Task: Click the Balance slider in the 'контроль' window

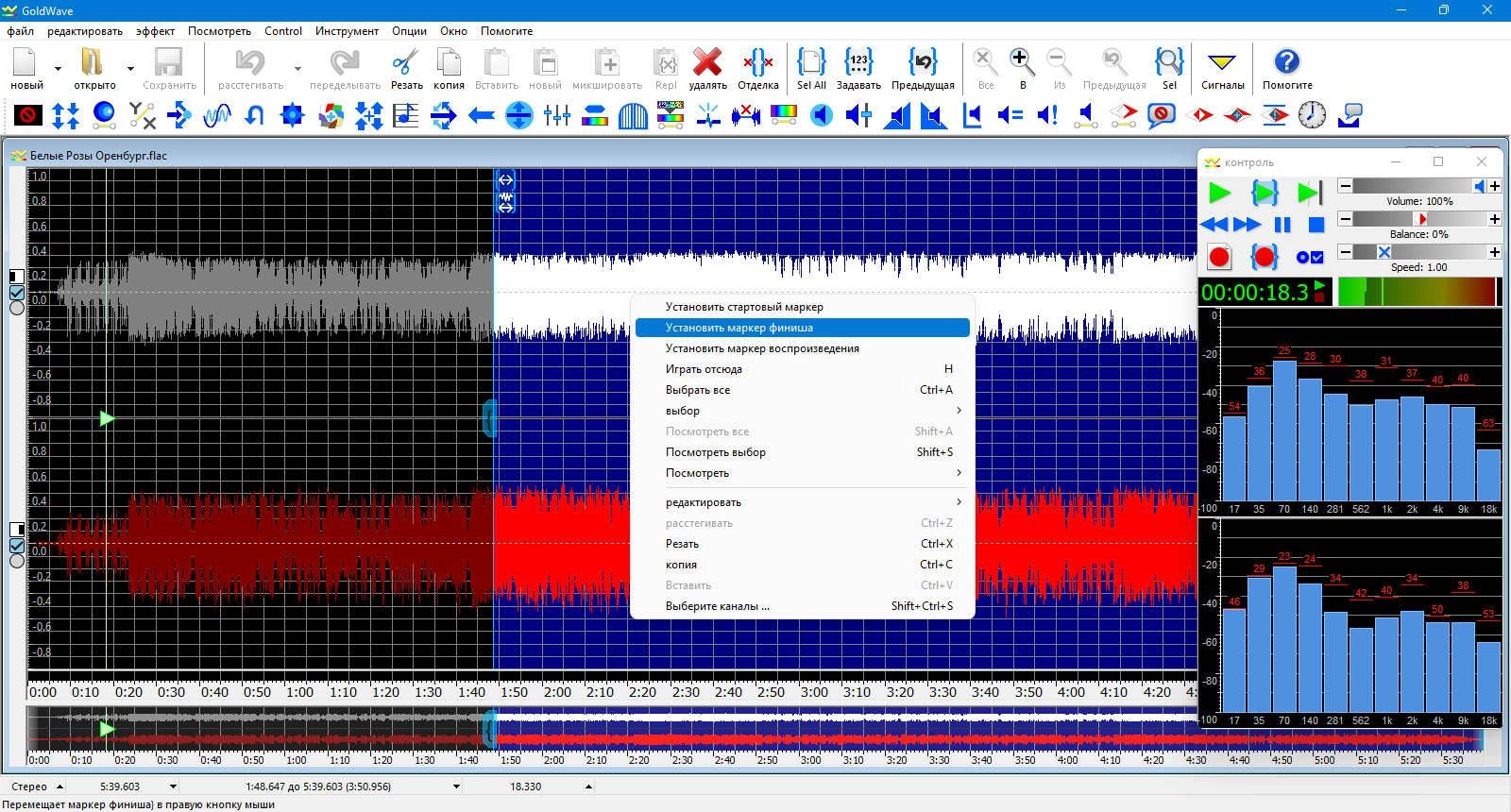Action: tap(1419, 219)
